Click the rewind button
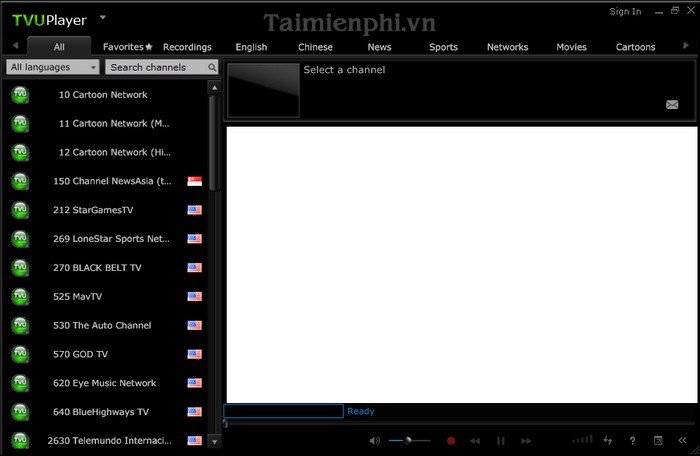Screen dimensions: 700x456 (475, 441)
